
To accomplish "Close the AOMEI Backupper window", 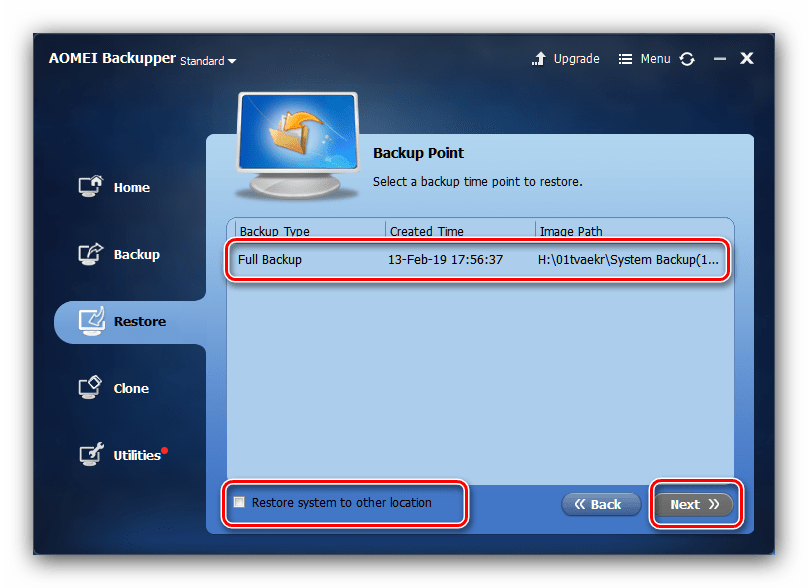I will tap(747, 59).
